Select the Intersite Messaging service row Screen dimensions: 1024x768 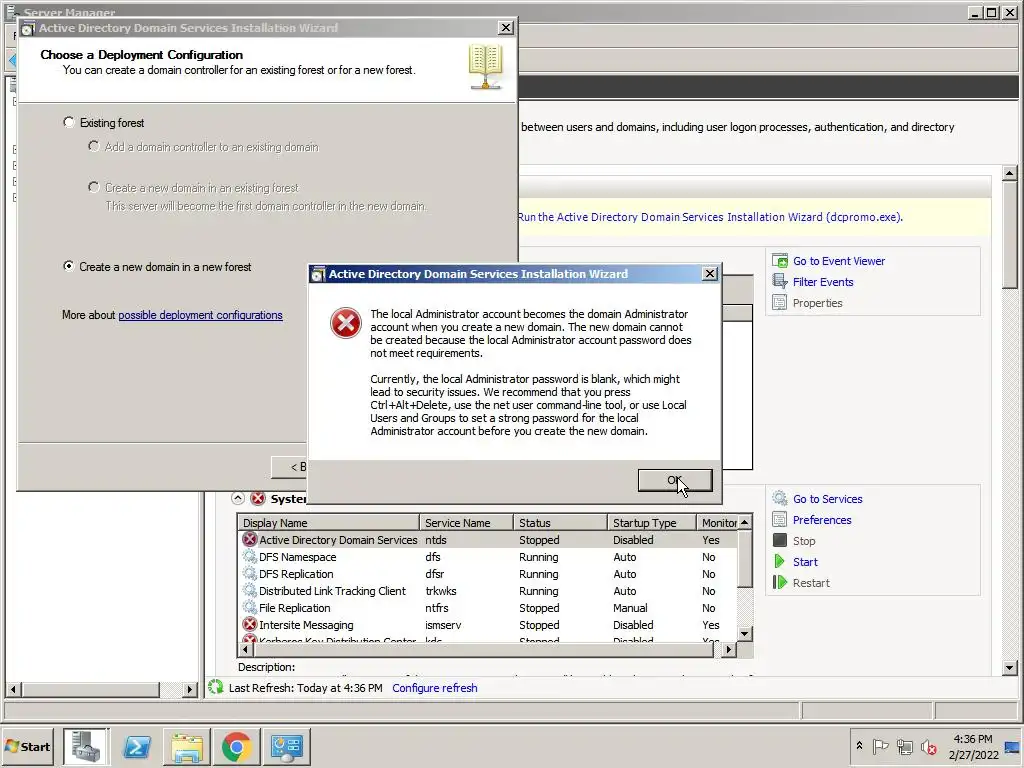coord(488,625)
